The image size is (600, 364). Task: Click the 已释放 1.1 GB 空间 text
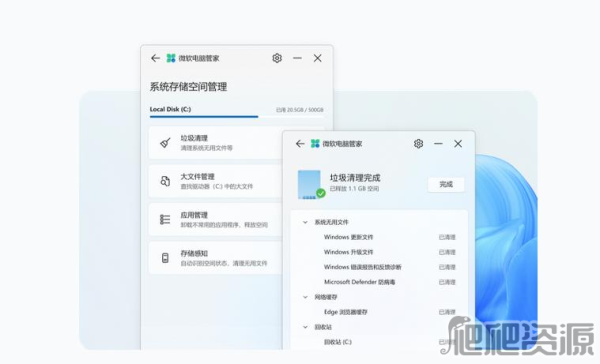pos(354,189)
